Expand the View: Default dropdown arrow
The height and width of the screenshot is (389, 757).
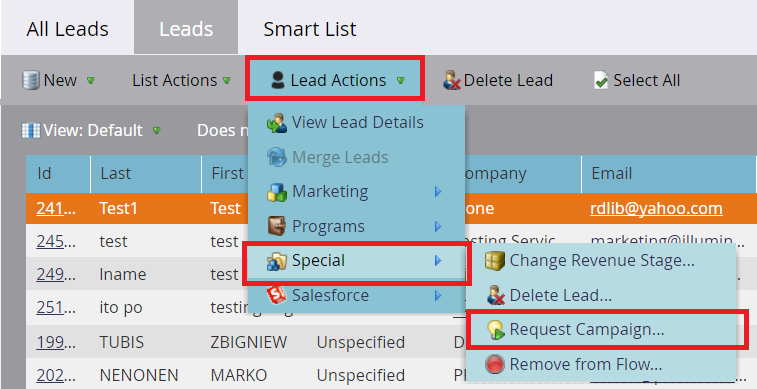(x=156, y=130)
